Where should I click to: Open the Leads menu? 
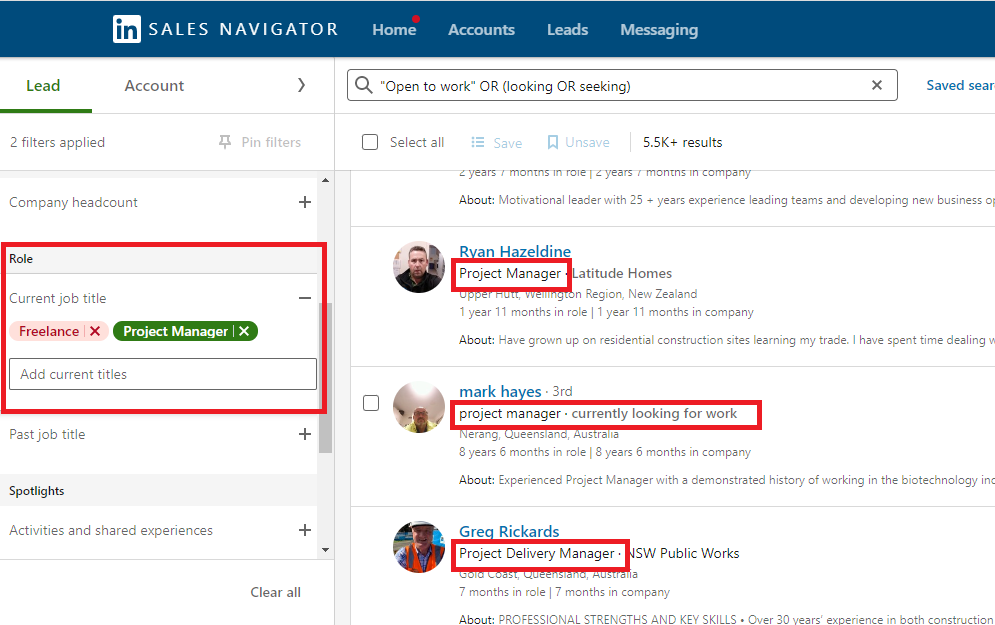[567, 30]
